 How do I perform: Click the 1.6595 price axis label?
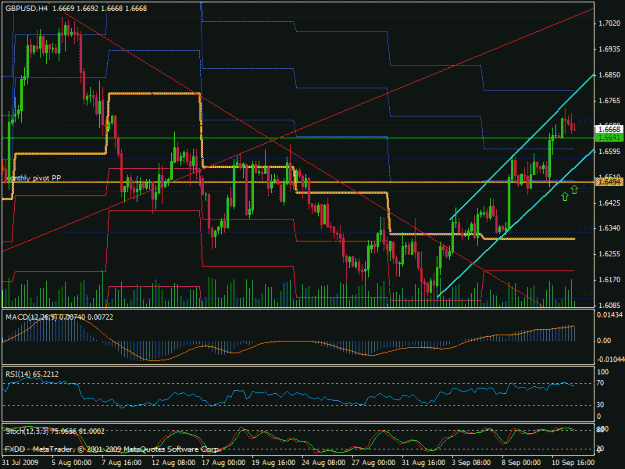coord(609,151)
